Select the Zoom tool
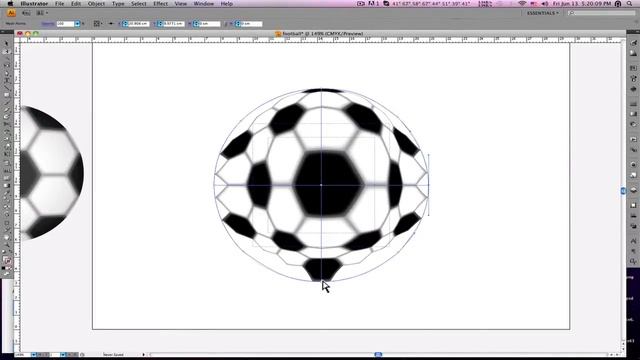The height and width of the screenshot is (360, 640). click(x=7, y=244)
